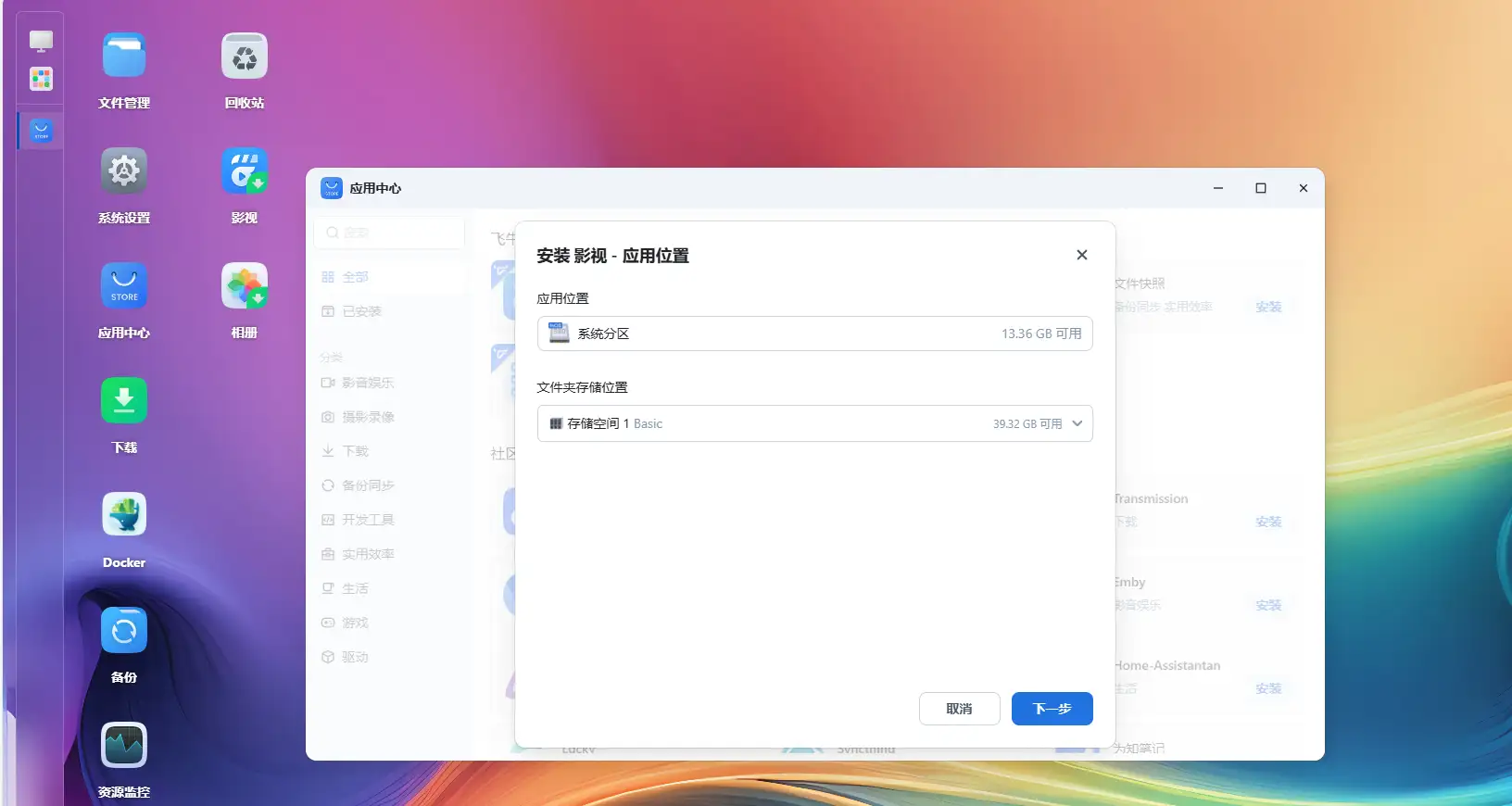The height and width of the screenshot is (806, 1512).
Task: Click 安装 link for Emby
Action: pos(1268,605)
